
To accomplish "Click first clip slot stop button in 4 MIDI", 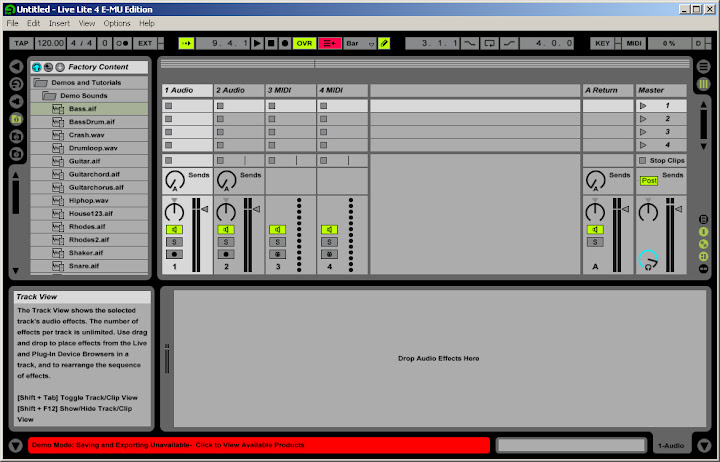I will click(324, 106).
